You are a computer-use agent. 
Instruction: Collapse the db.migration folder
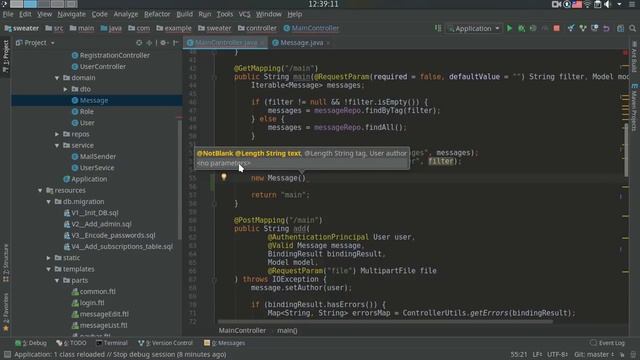click(49, 202)
